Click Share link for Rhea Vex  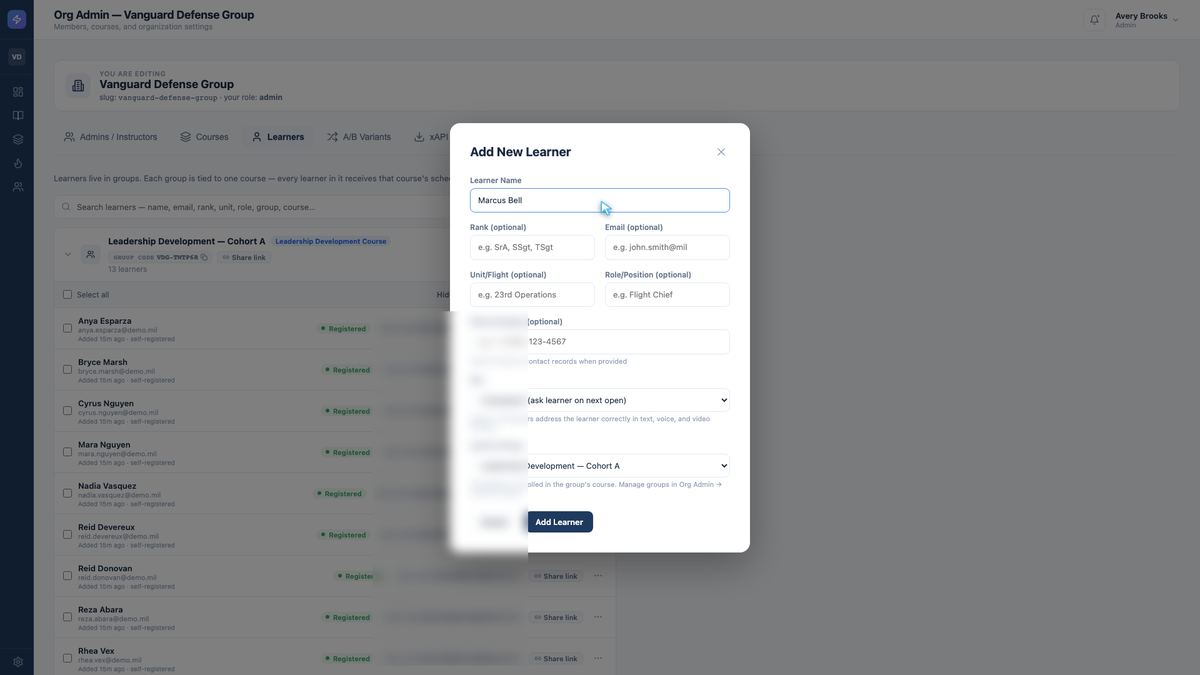click(x=556, y=658)
